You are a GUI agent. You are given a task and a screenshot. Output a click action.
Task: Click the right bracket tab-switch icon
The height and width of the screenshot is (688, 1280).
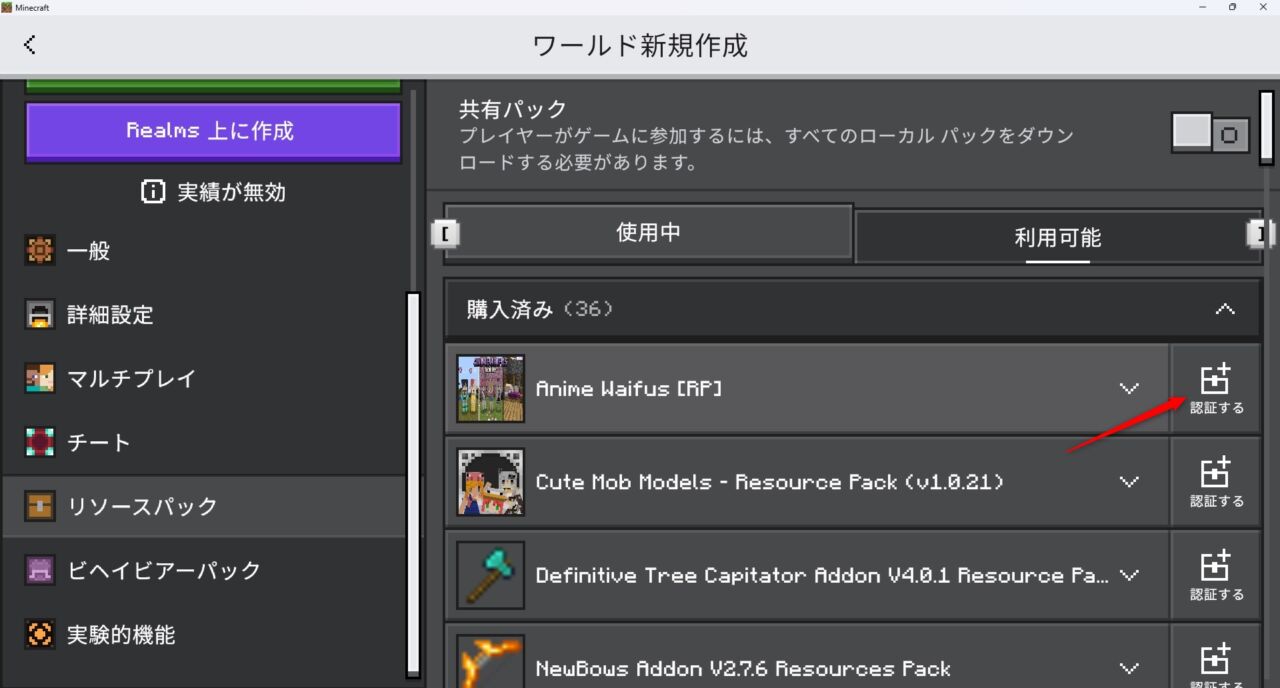pos(1260,233)
